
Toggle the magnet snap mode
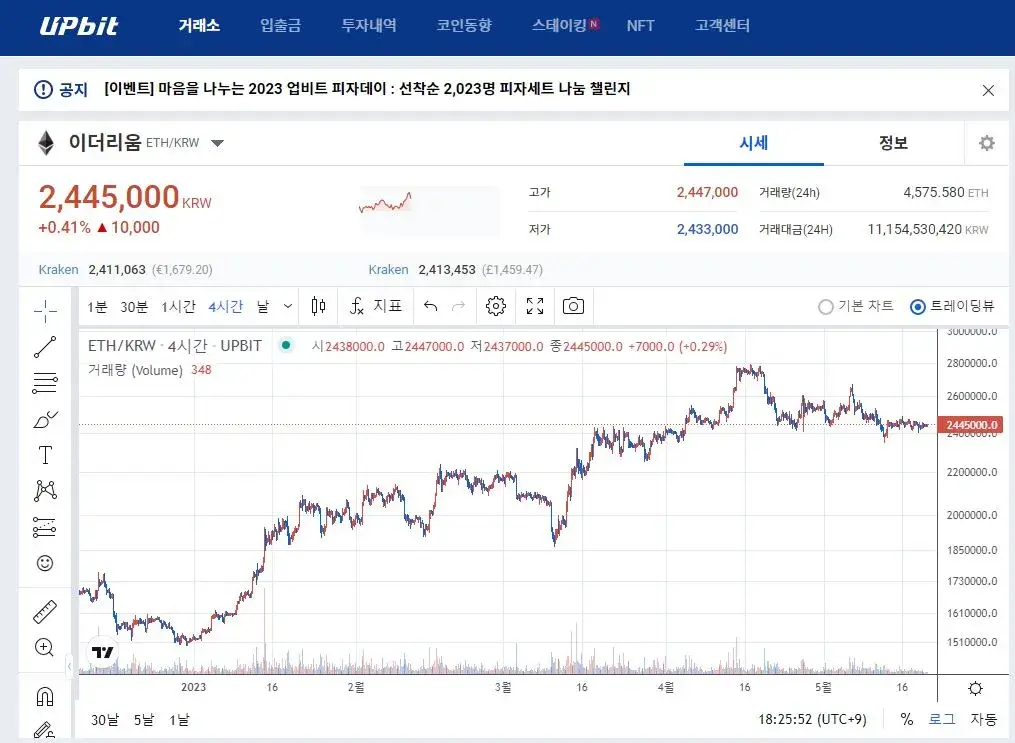coord(45,696)
